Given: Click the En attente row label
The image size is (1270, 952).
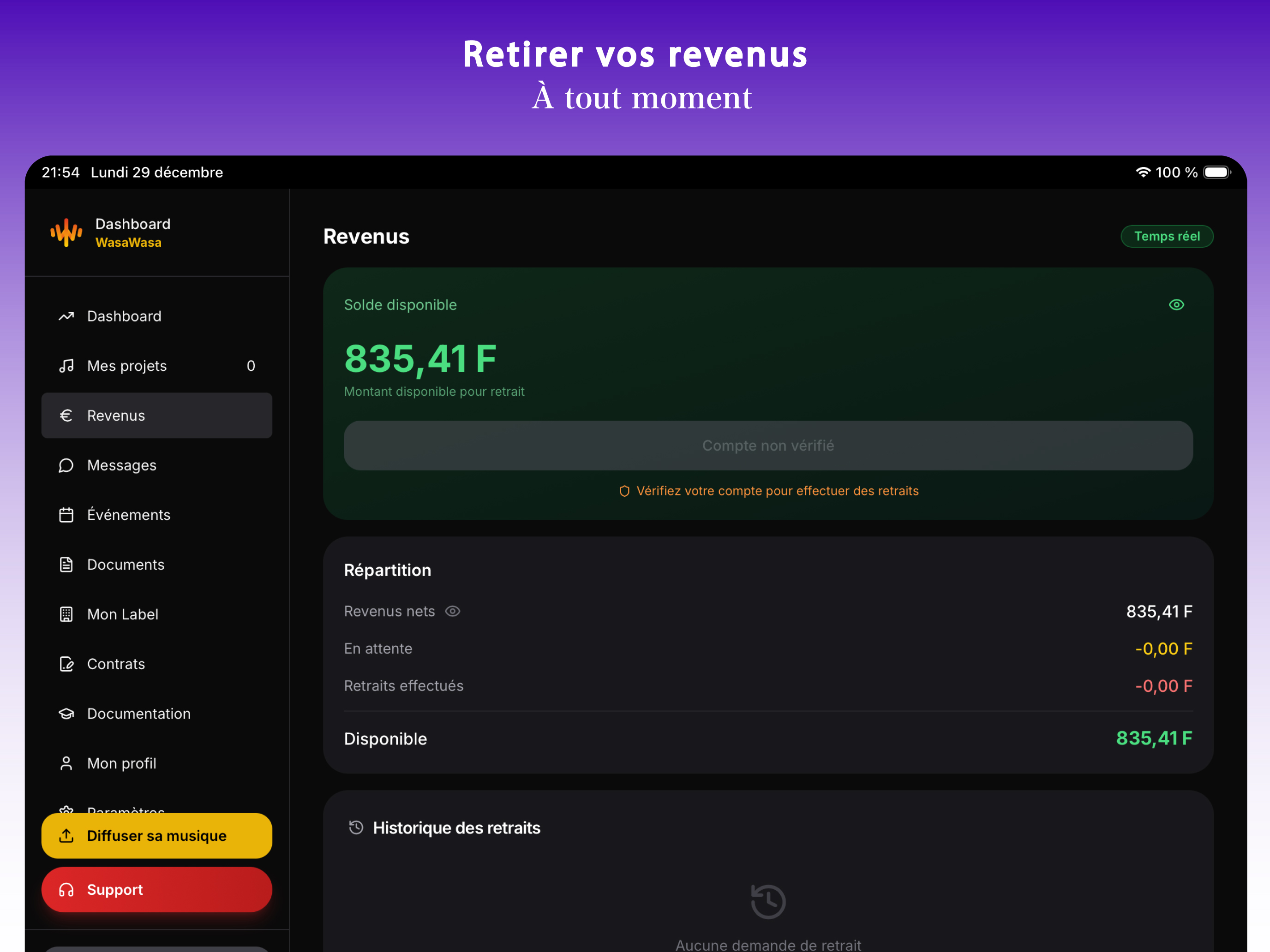Looking at the screenshot, I should click(x=378, y=649).
